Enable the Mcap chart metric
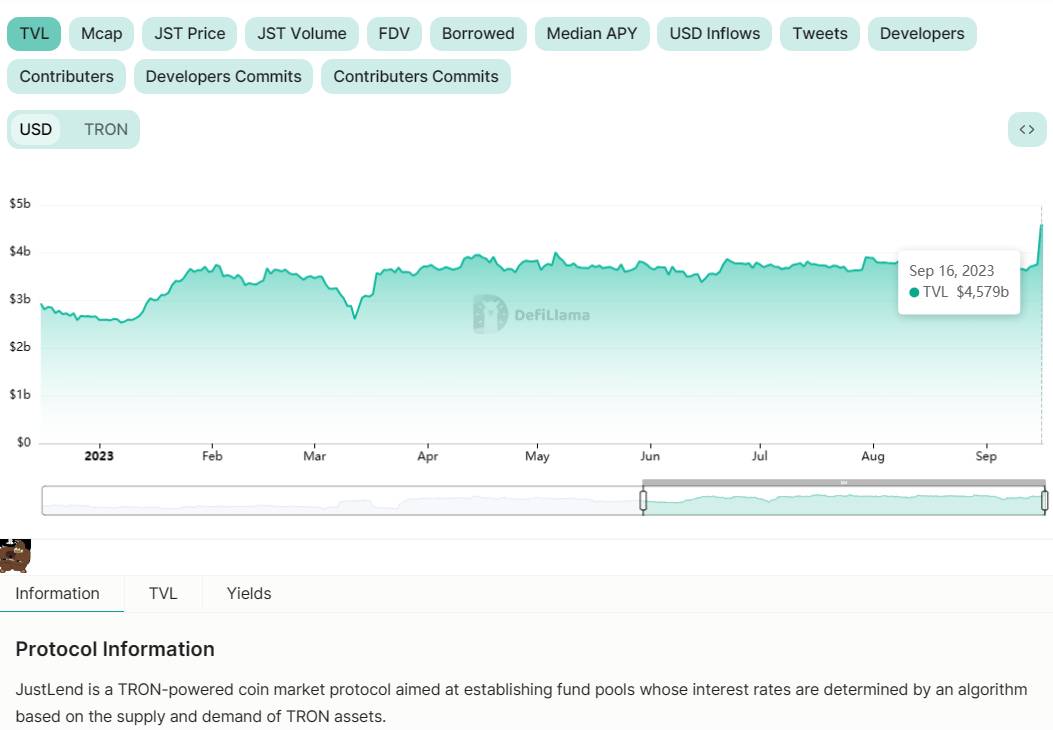This screenshot has height=730, width=1053. point(101,34)
